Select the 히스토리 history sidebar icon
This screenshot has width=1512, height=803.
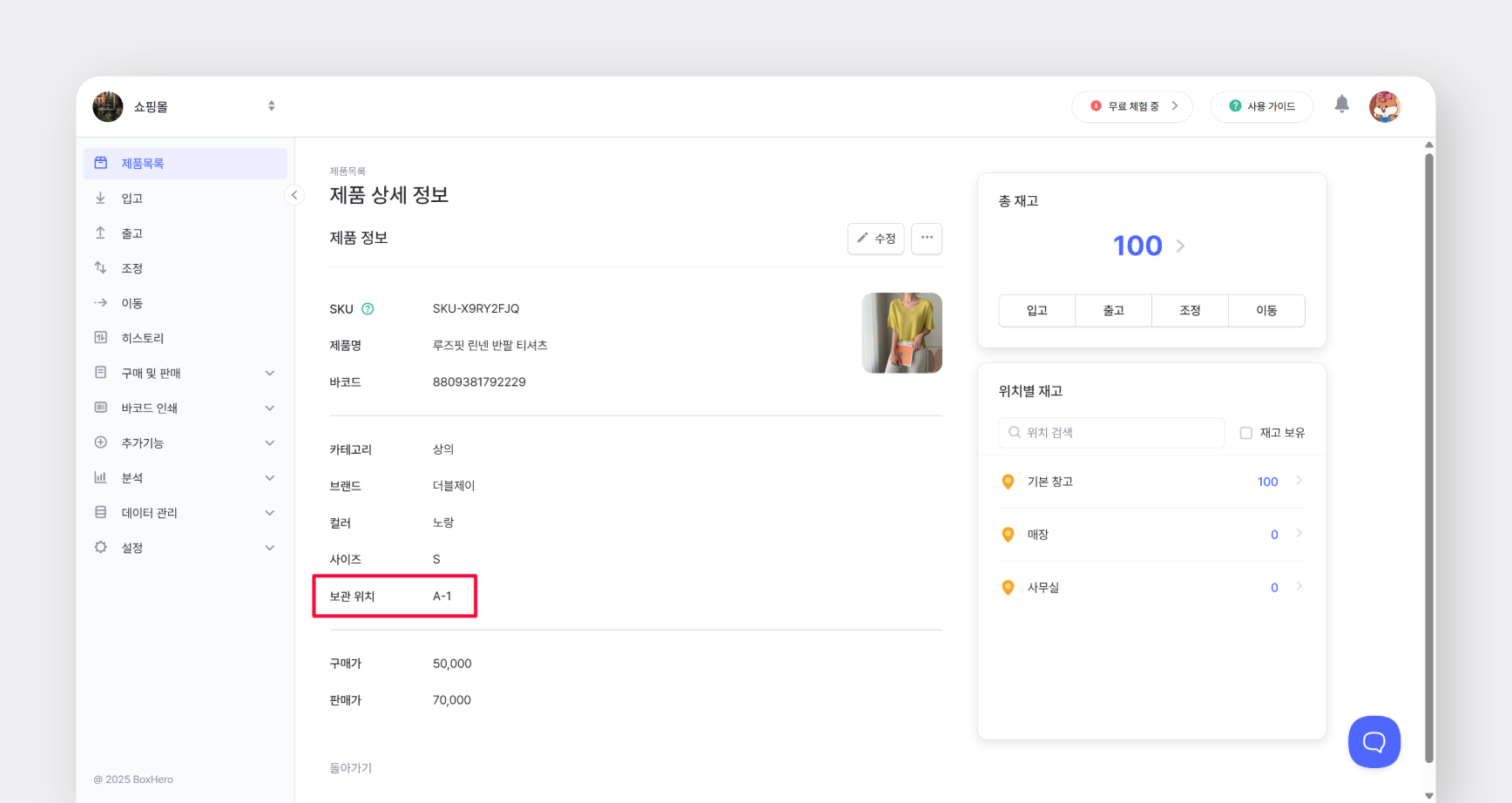click(x=101, y=337)
